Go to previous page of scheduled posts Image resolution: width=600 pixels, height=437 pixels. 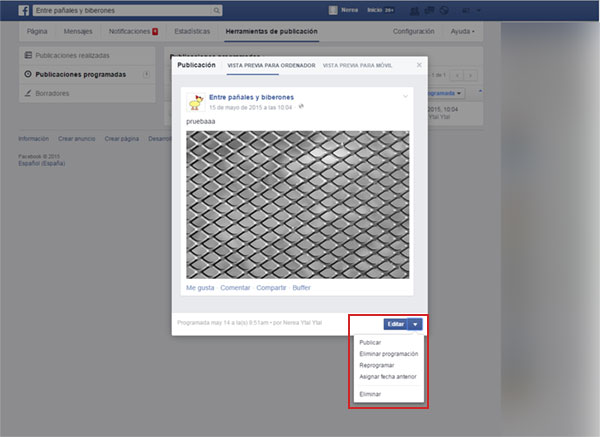tap(457, 75)
